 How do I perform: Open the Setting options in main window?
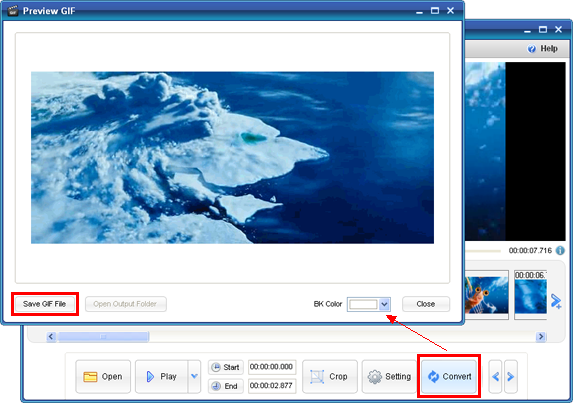[x=390, y=376]
